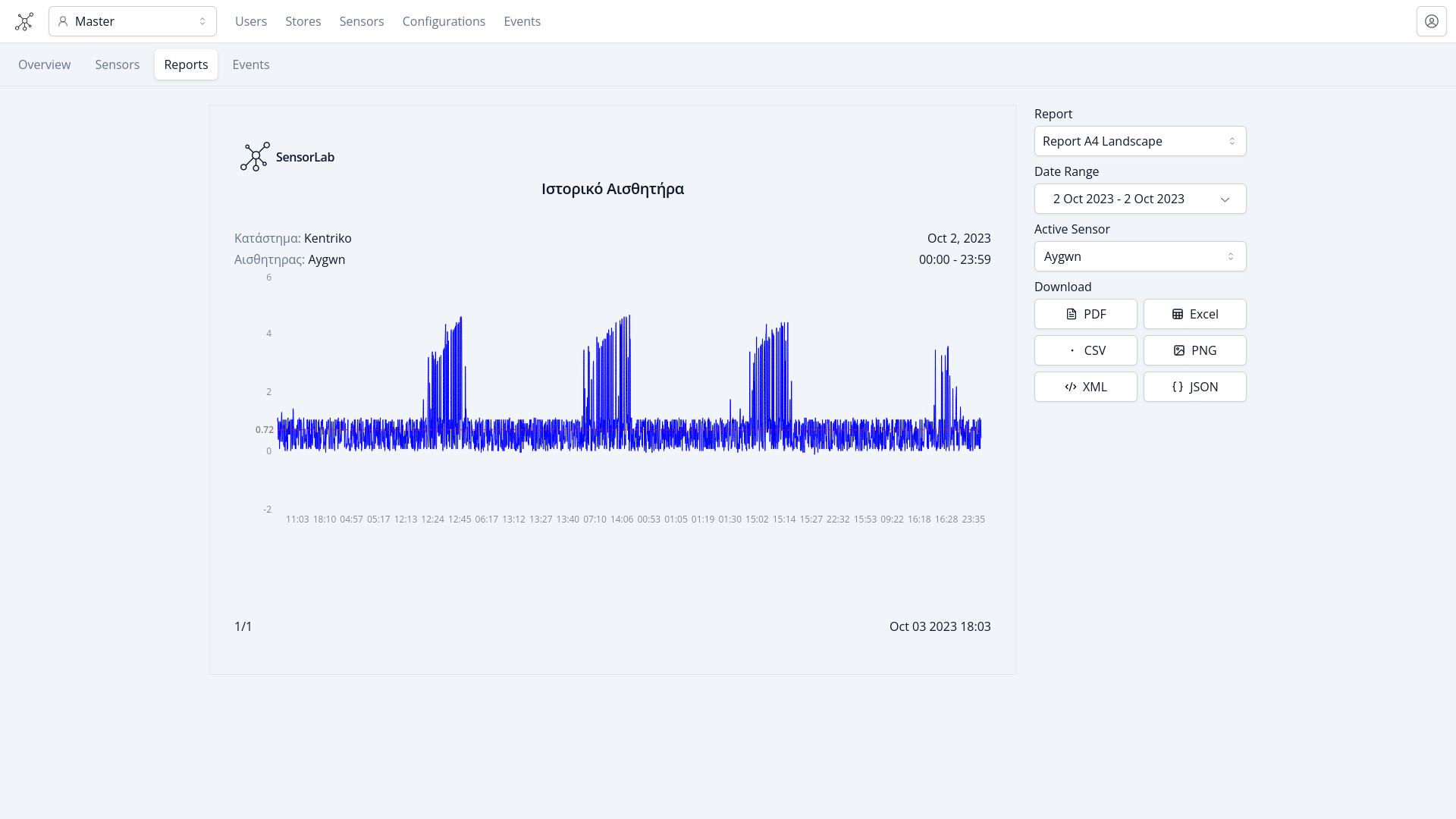Open Users in top navigation
This screenshot has width=1456, height=819.
[x=251, y=21]
